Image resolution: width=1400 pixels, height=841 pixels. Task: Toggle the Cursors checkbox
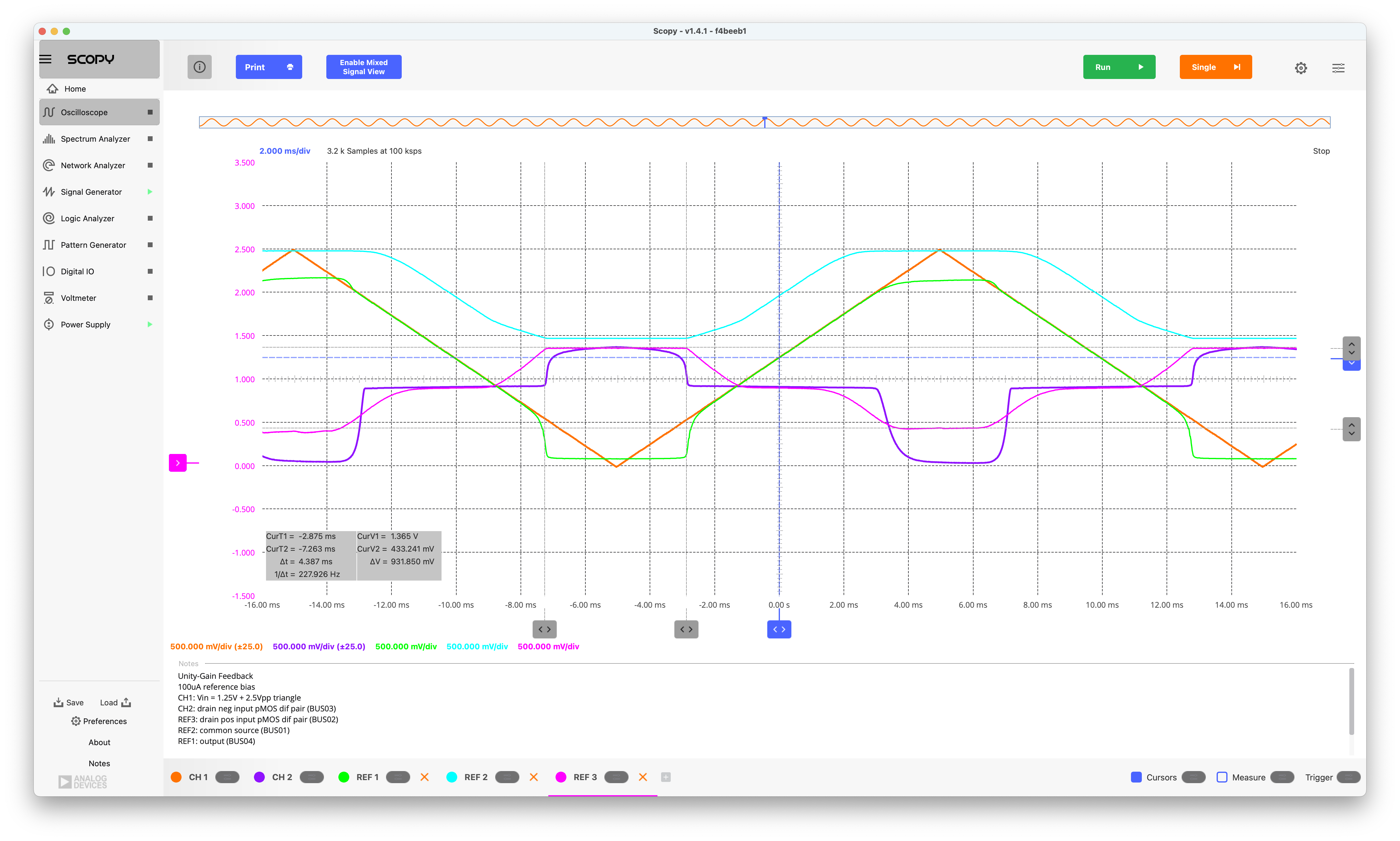pos(1136,777)
